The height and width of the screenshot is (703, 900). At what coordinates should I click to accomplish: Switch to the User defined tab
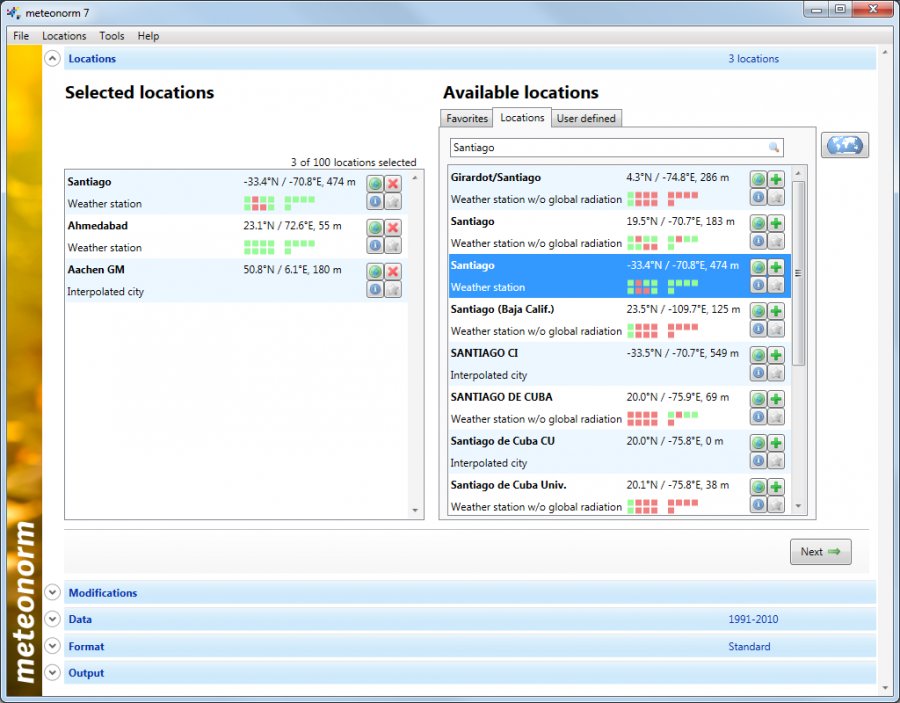point(586,118)
